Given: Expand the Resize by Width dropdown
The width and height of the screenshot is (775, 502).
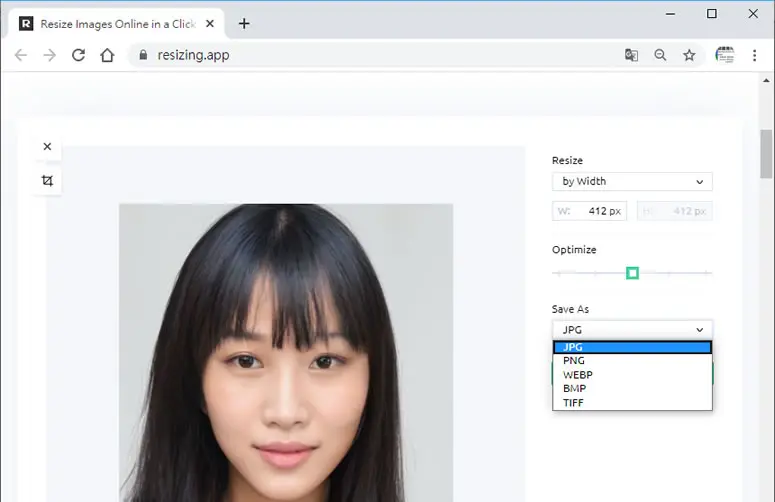Looking at the screenshot, I should (x=632, y=181).
